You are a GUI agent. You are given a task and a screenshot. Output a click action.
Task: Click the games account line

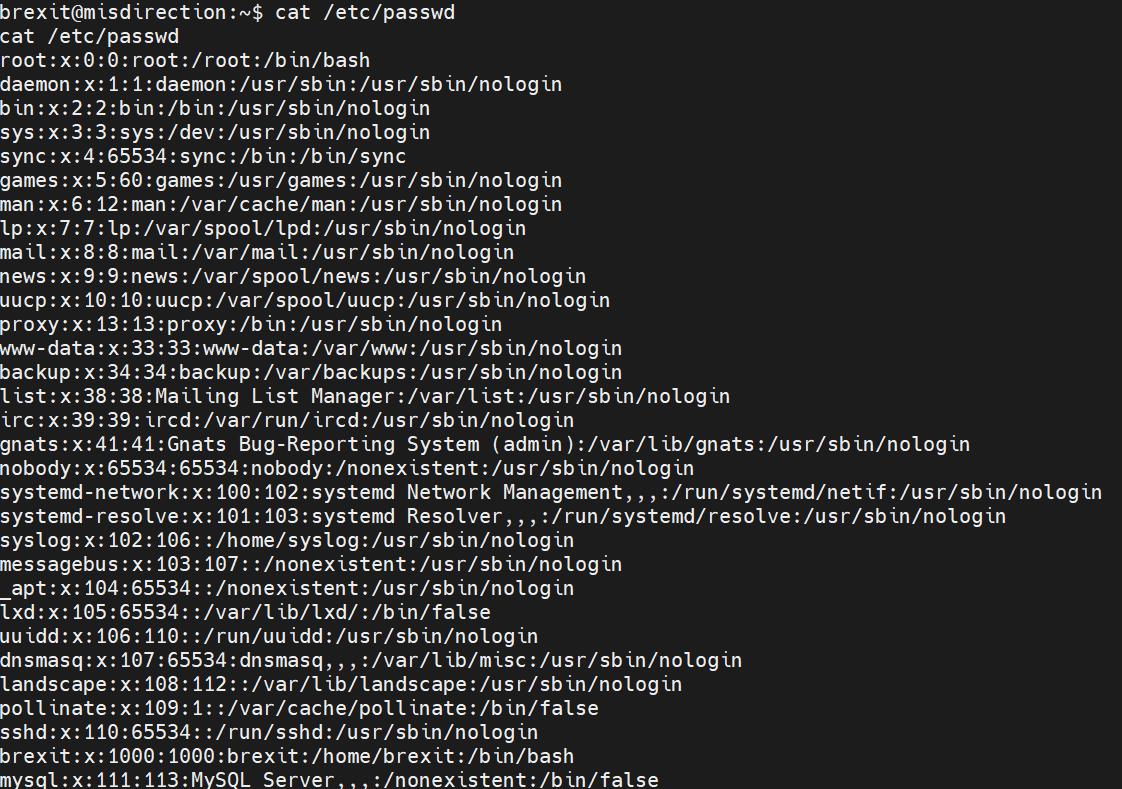point(281,180)
